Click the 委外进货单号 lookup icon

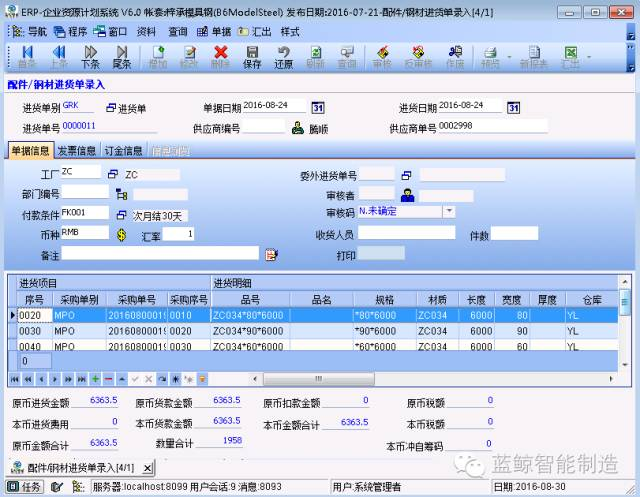[x=406, y=175]
